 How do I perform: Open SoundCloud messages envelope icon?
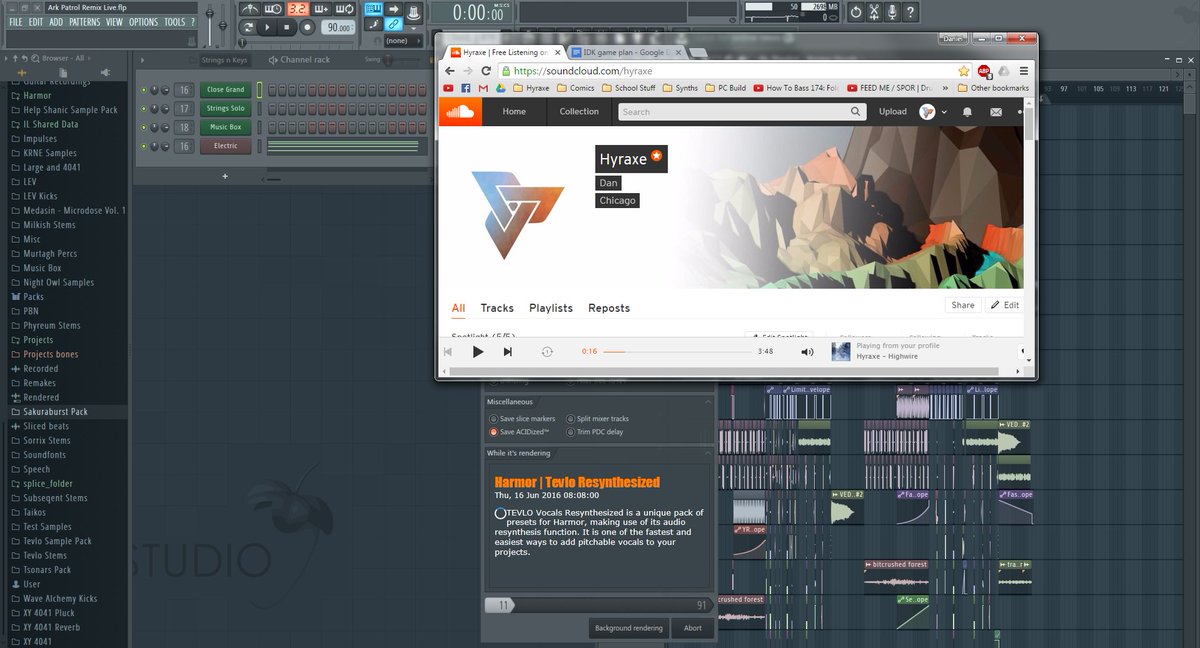(x=996, y=112)
